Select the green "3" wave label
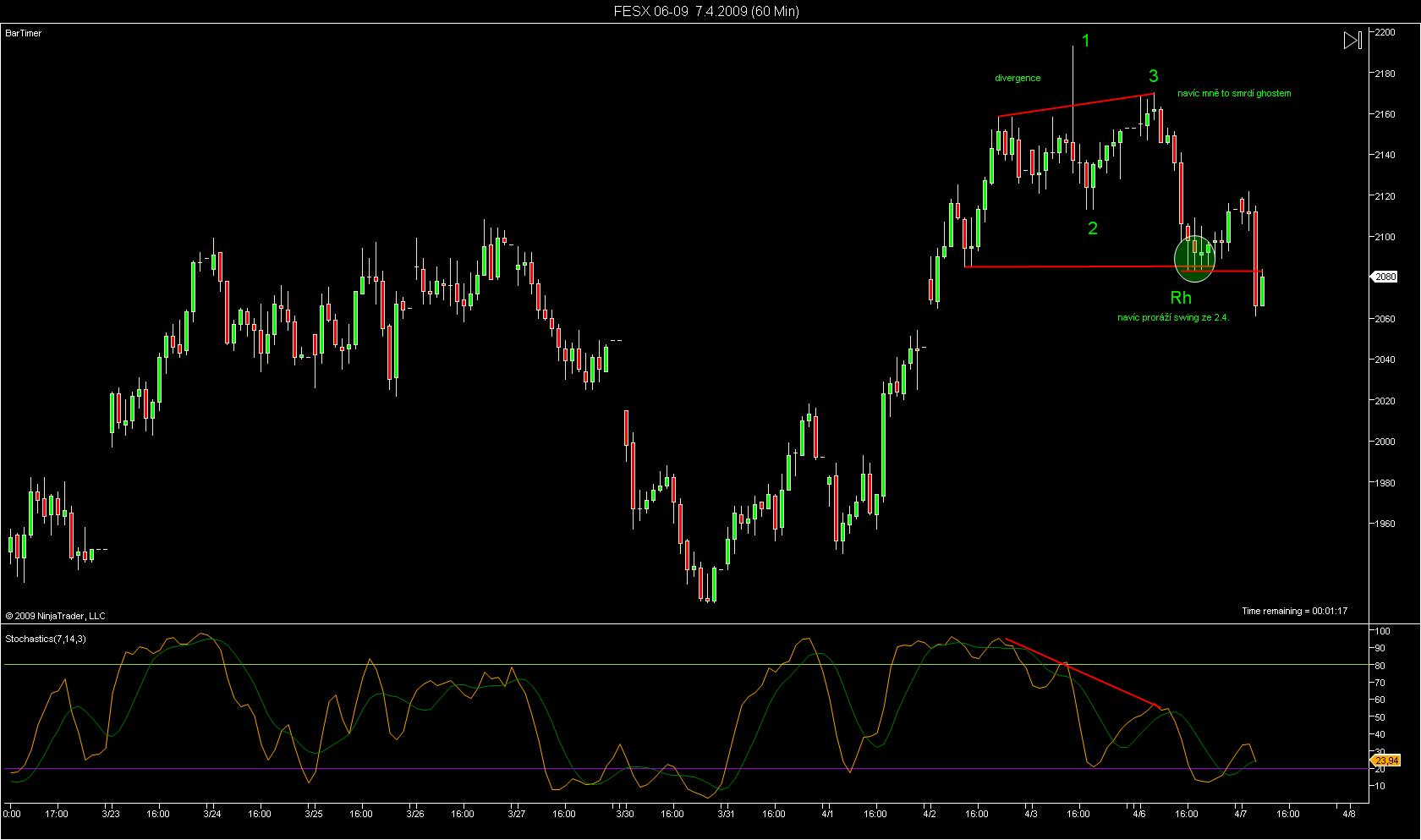The image size is (1421, 840). click(x=1154, y=76)
